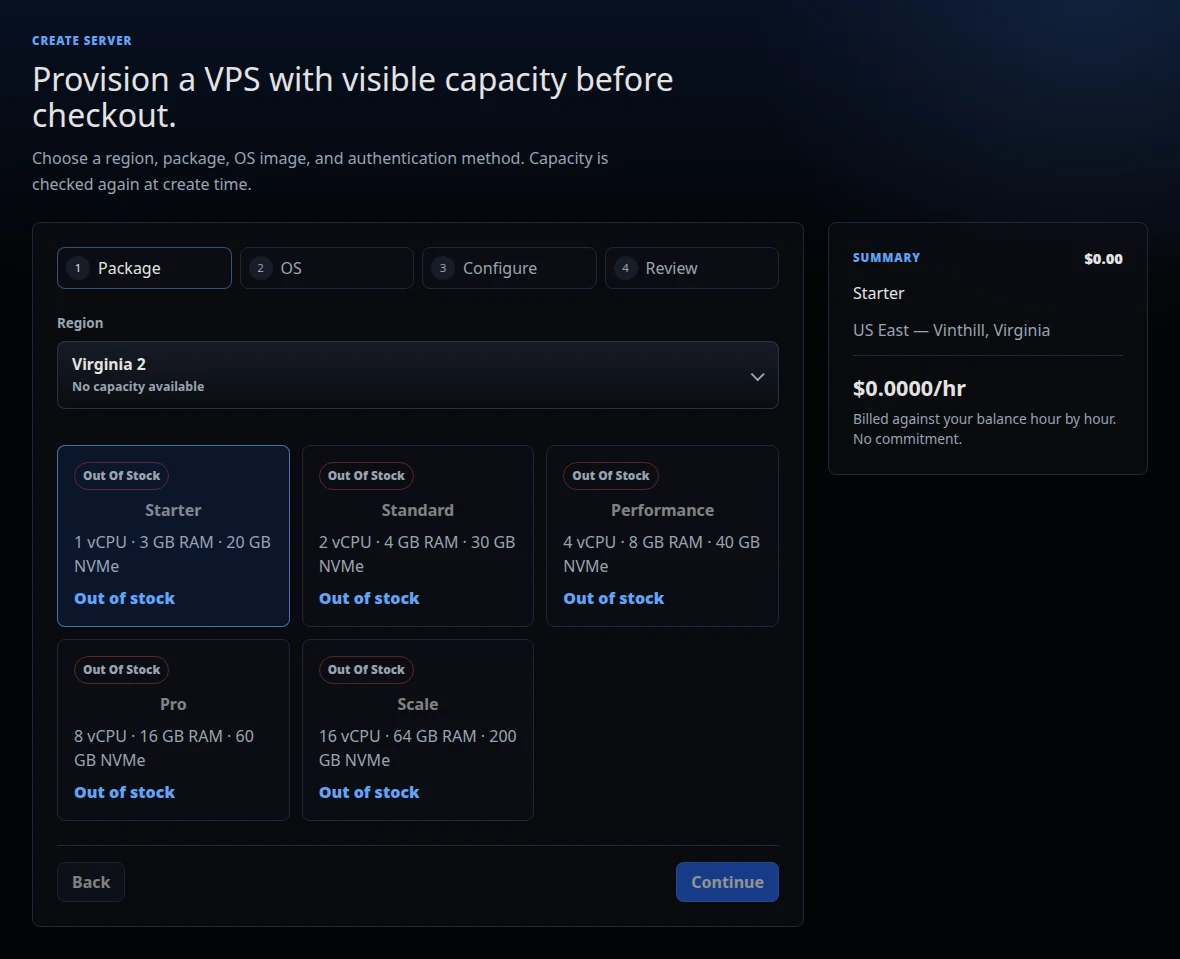Click the 'Billed against your balance' note
Viewport: 1180px width, 959px height.
[x=984, y=429]
